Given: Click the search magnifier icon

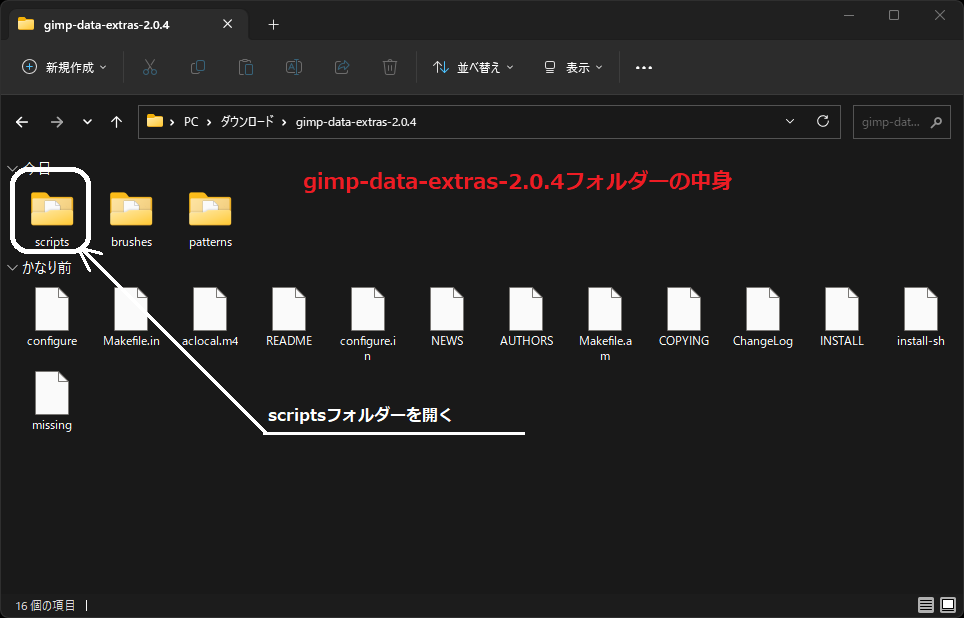Looking at the screenshot, I should (x=936, y=122).
